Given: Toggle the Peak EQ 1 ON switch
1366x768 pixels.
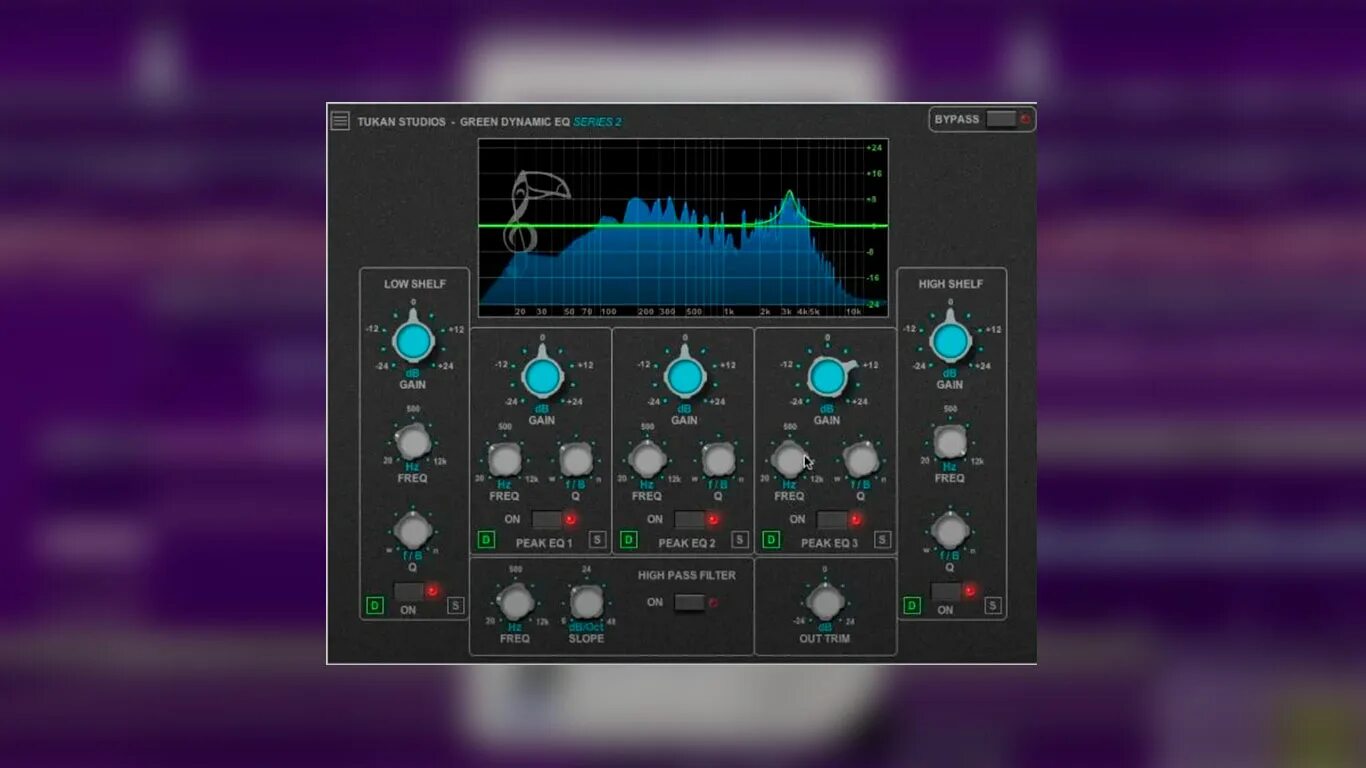Looking at the screenshot, I should point(547,519).
